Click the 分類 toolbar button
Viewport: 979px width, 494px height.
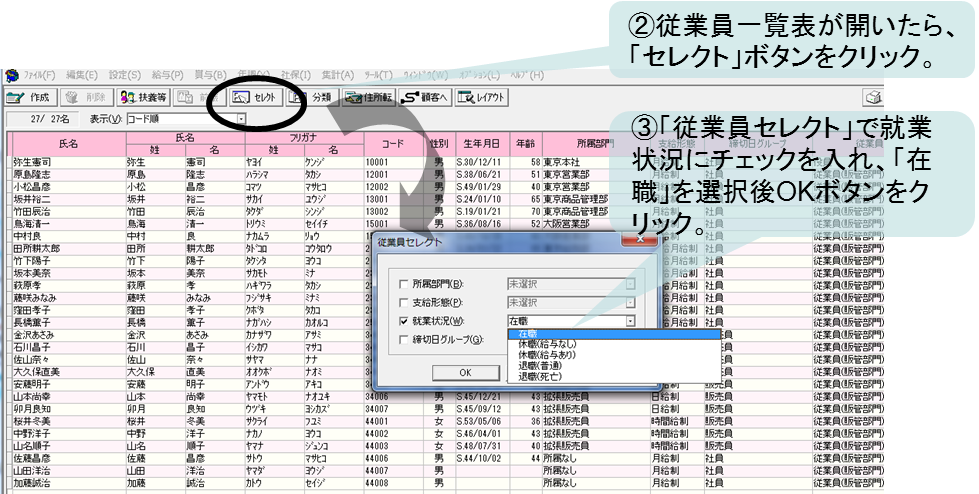click(x=313, y=97)
